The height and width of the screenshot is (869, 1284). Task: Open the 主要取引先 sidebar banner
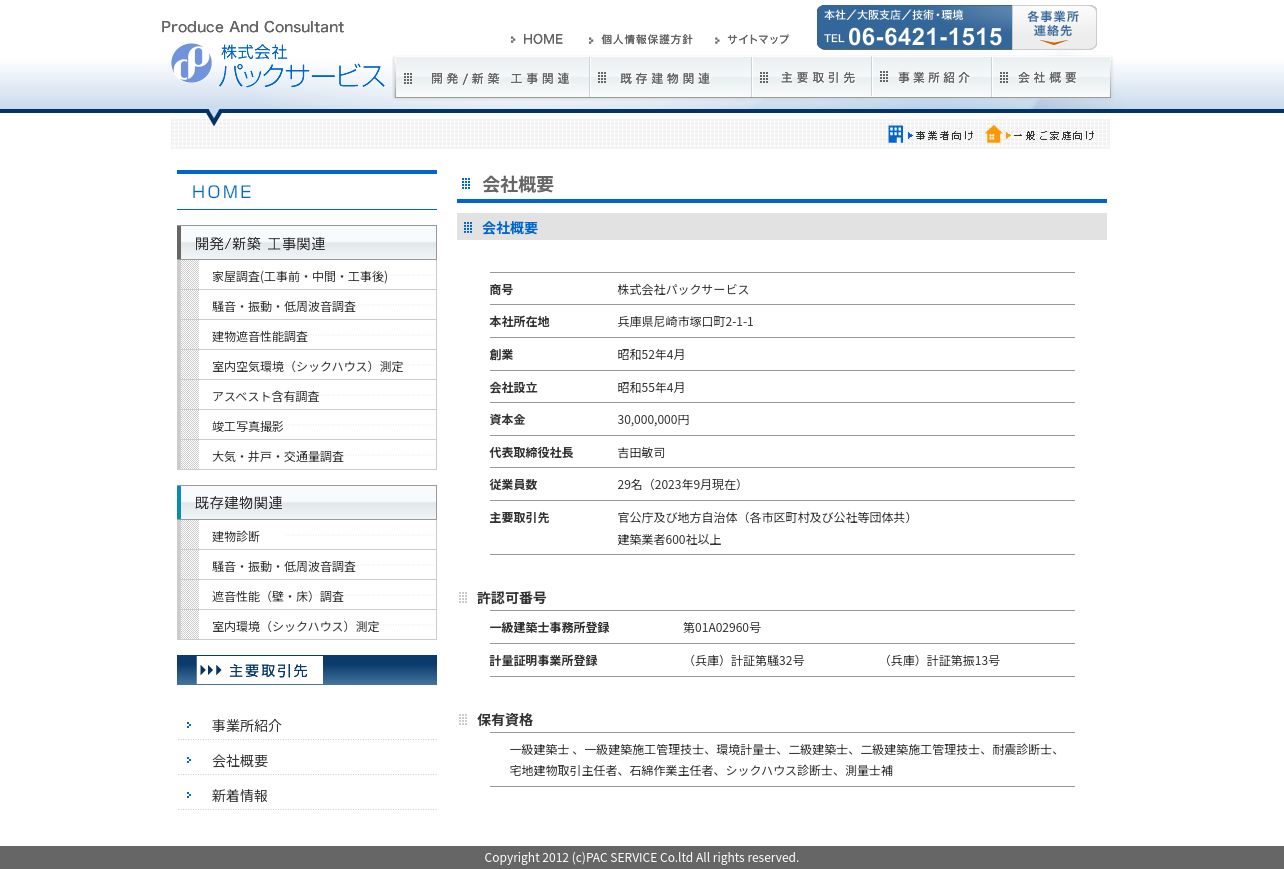click(306, 670)
